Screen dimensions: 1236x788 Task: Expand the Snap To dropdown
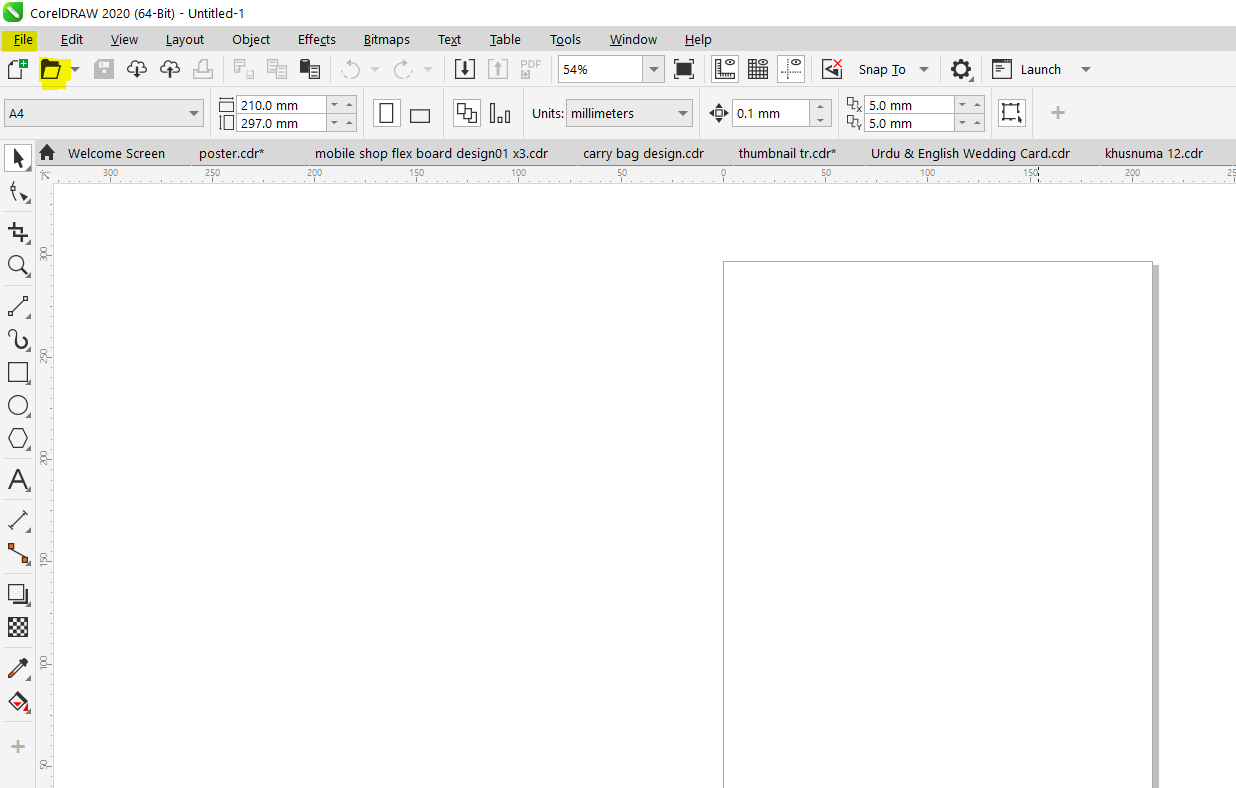(x=922, y=69)
